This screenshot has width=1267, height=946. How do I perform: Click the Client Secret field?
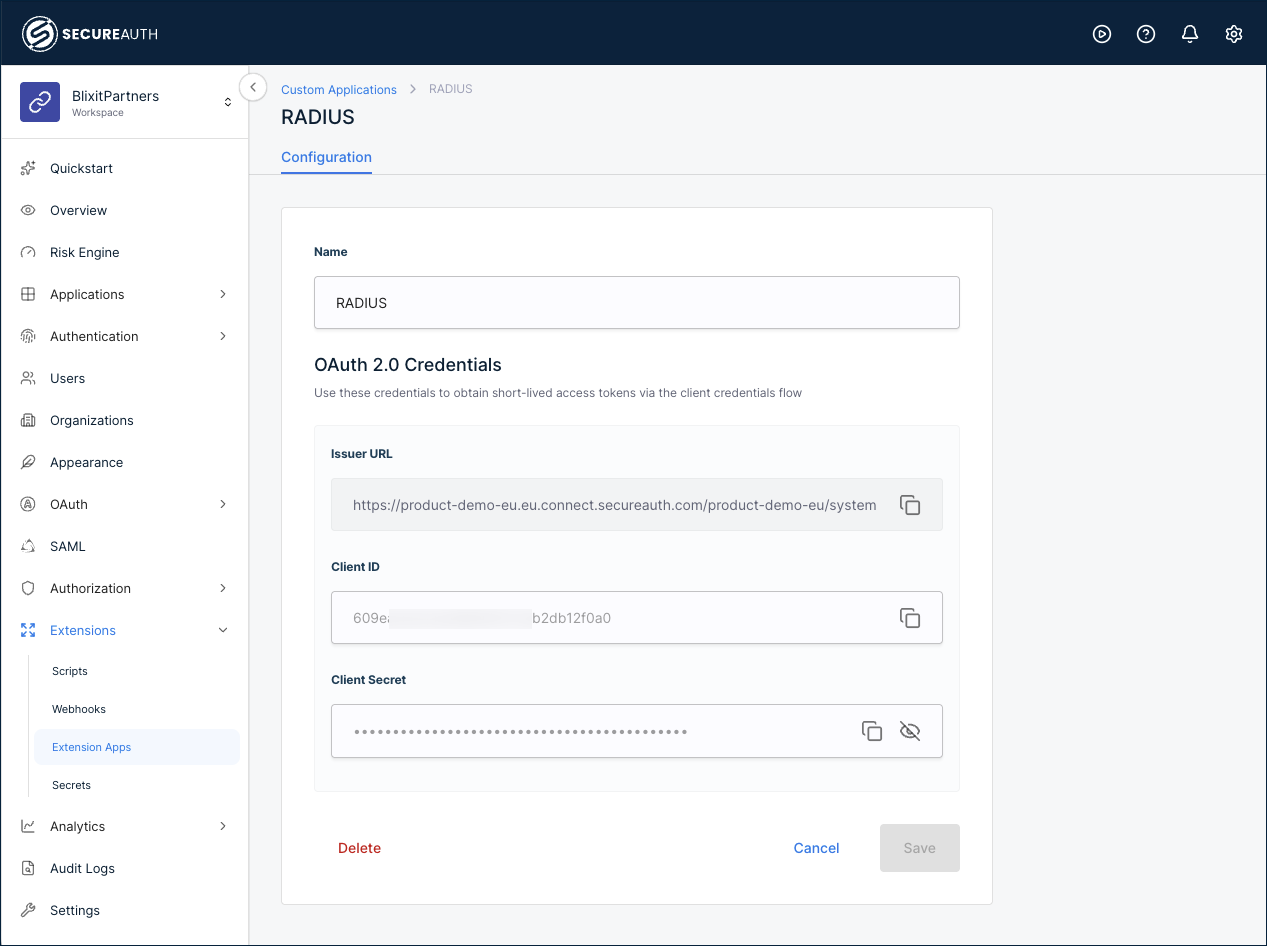coord(637,731)
